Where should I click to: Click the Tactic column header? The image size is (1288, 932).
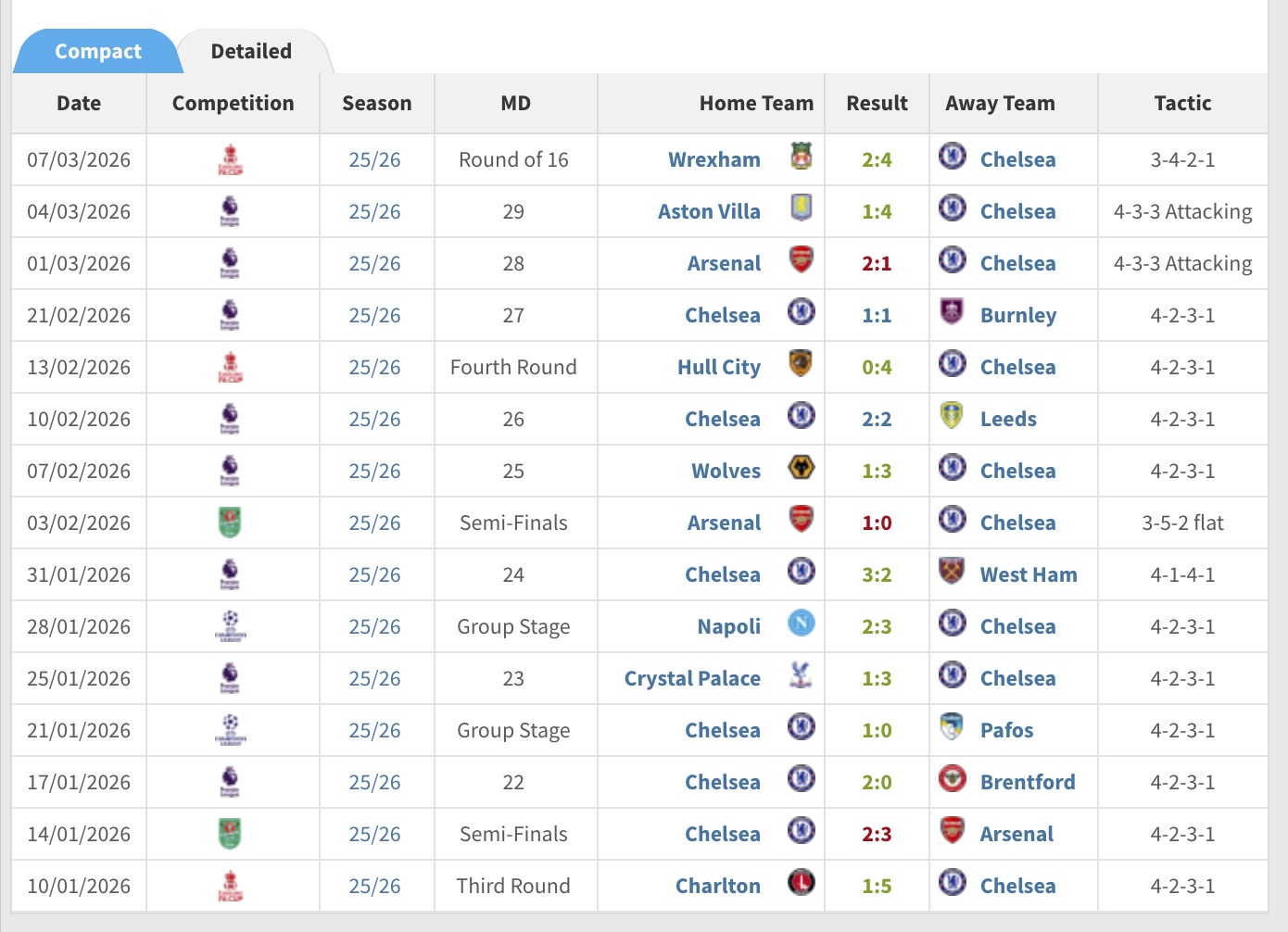1182,104
